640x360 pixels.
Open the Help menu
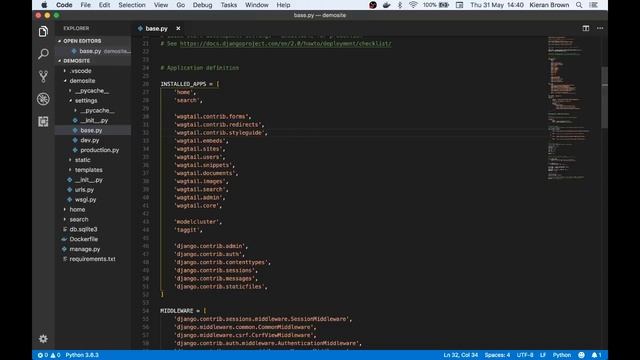(283, 5)
